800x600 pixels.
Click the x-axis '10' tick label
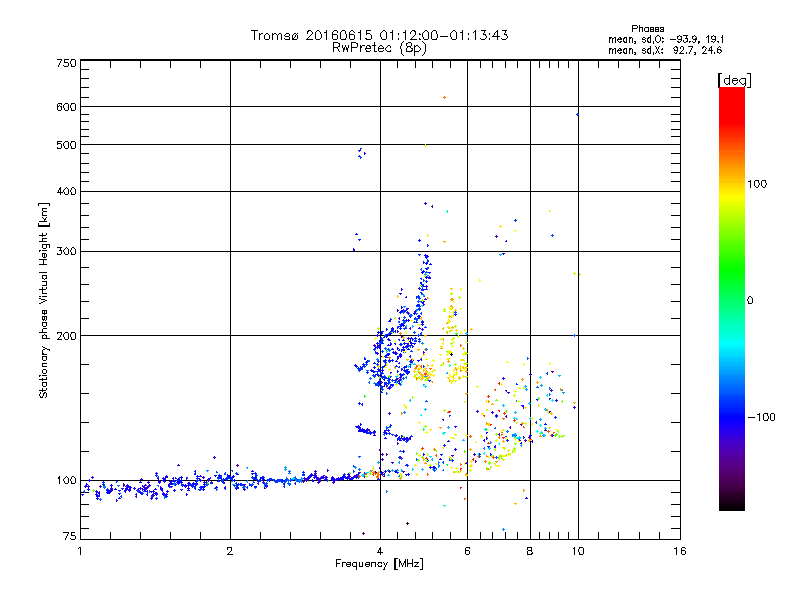pos(578,551)
